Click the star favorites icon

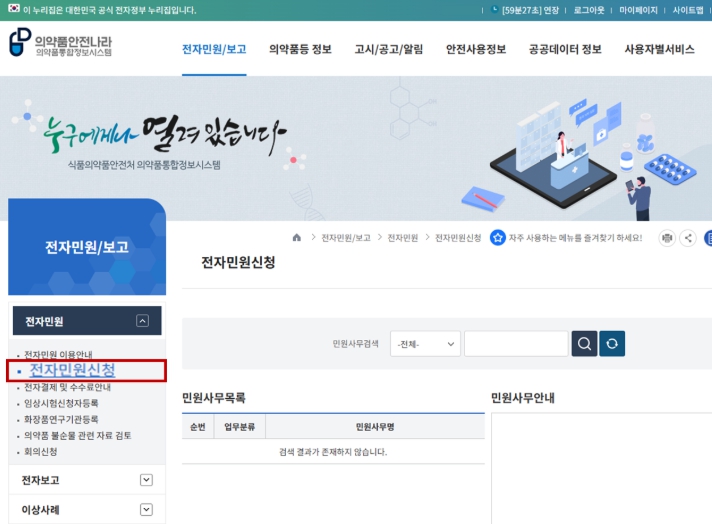497,238
